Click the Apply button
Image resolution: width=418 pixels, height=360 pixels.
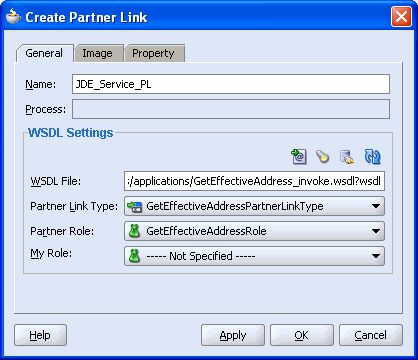(233, 335)
